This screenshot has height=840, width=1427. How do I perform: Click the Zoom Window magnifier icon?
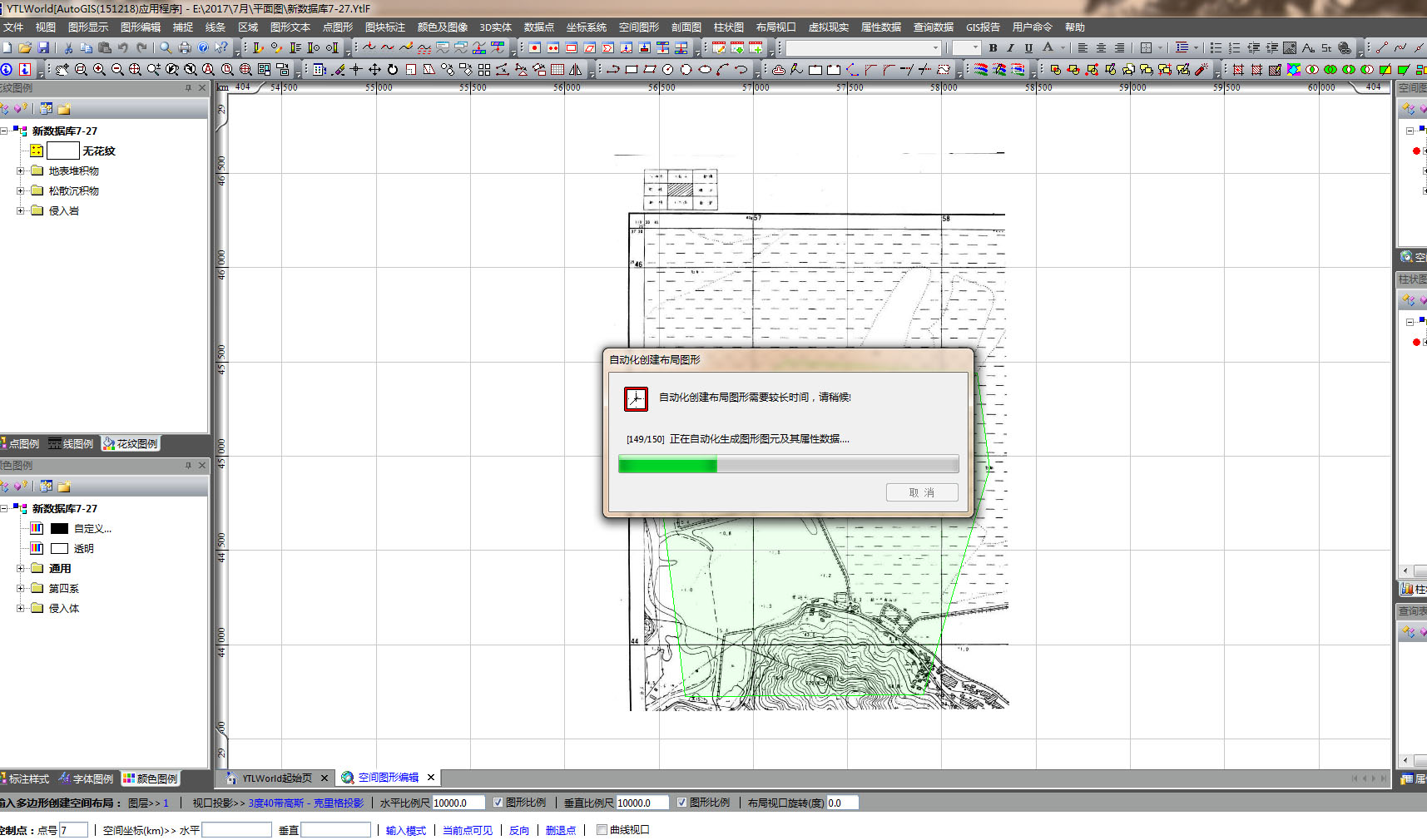click(x=81, y=70)
